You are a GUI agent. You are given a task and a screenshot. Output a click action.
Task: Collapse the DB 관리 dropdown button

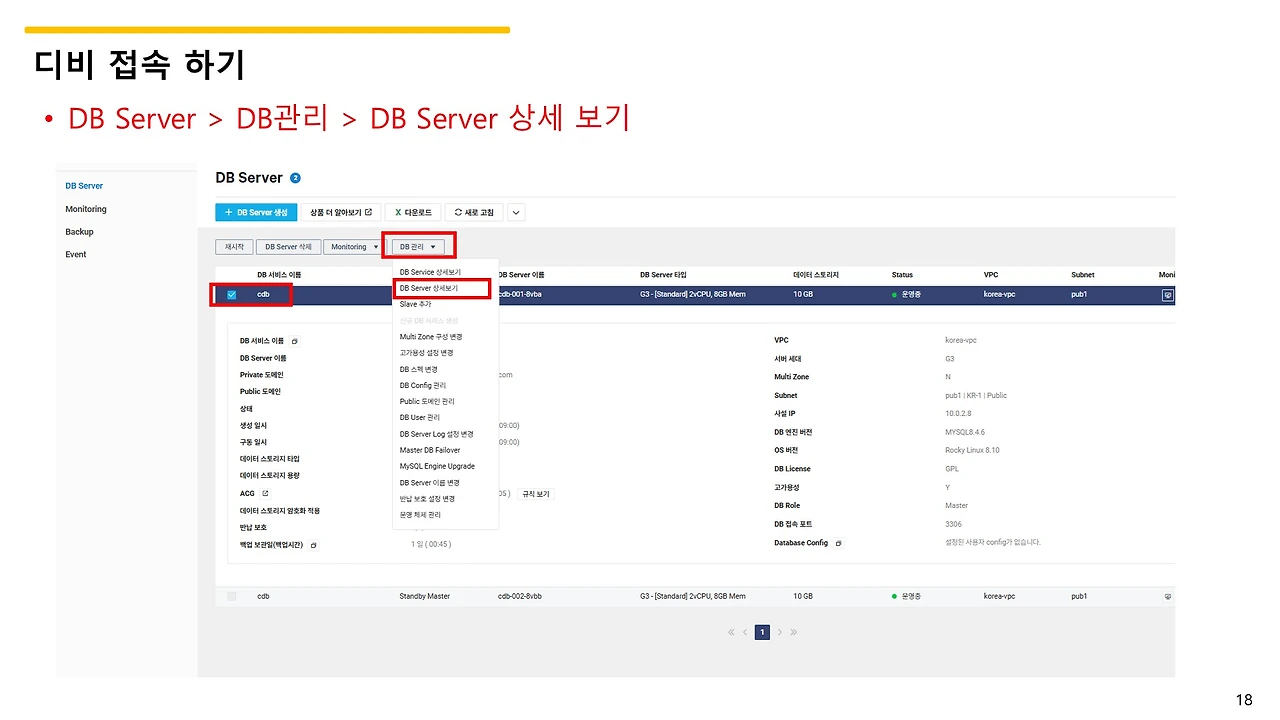click(x=418, y=246)
